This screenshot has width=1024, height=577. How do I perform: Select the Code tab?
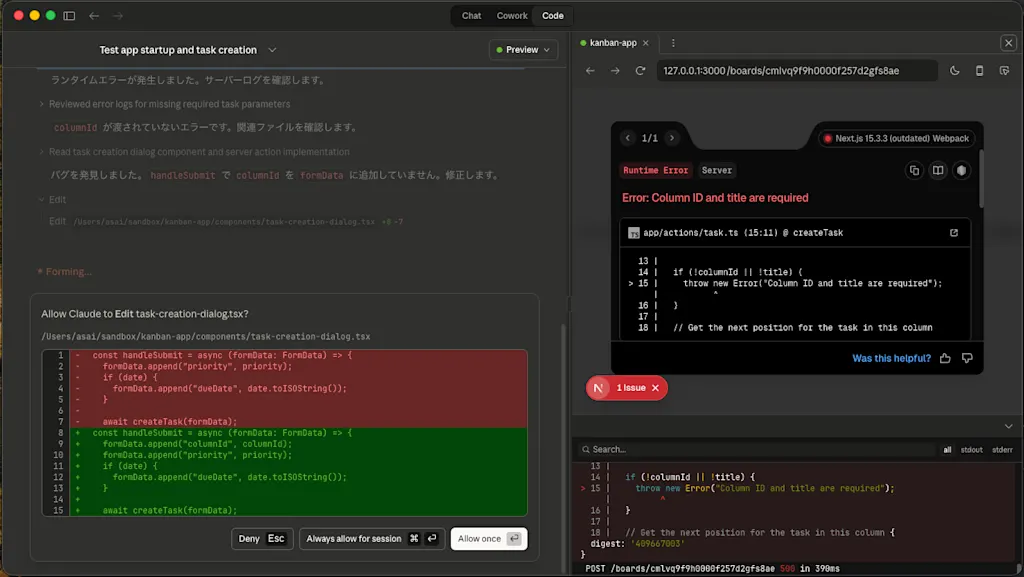pos(552,16)
